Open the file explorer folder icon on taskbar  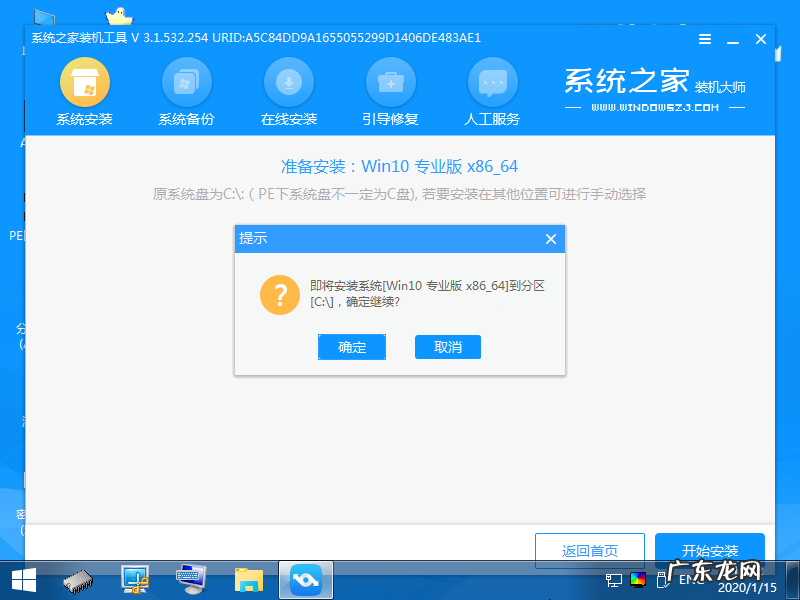tap(248, 580)
